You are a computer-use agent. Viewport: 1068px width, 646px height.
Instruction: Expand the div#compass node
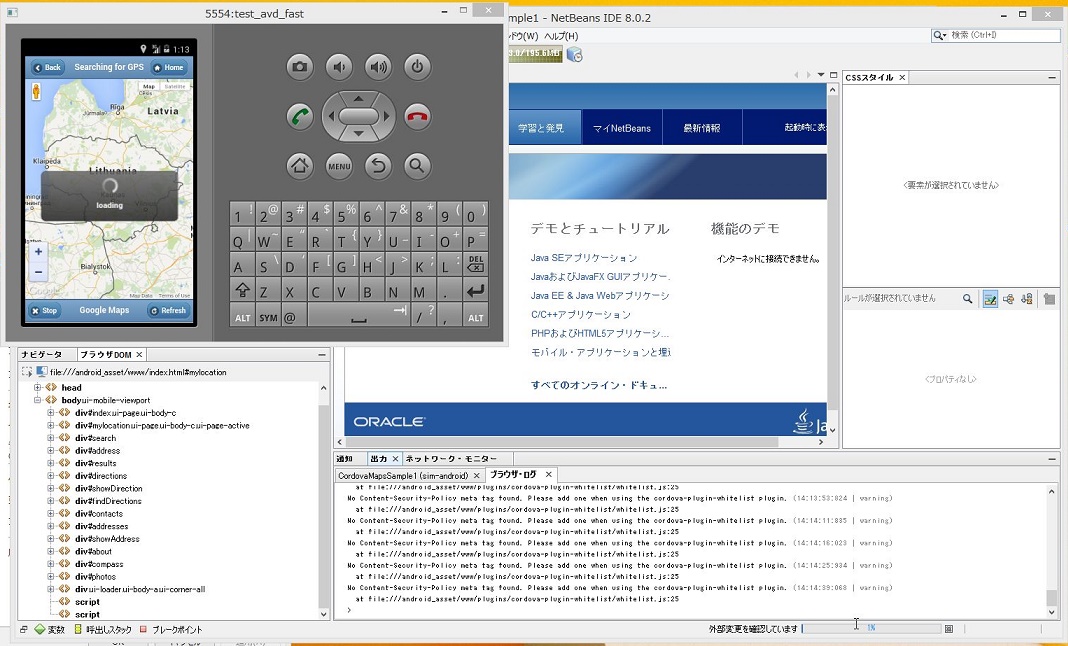(x=51, y=564)
